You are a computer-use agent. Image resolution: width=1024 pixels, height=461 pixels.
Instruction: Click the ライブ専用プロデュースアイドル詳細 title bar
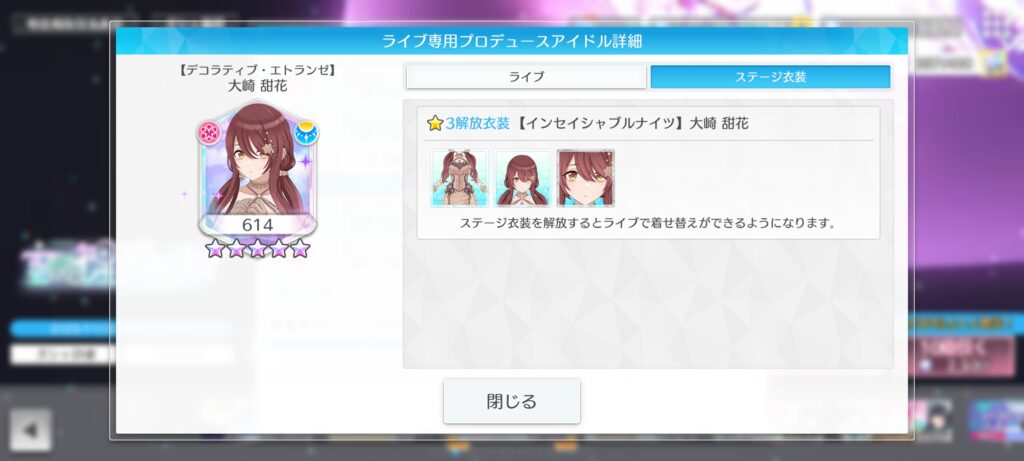512,41
